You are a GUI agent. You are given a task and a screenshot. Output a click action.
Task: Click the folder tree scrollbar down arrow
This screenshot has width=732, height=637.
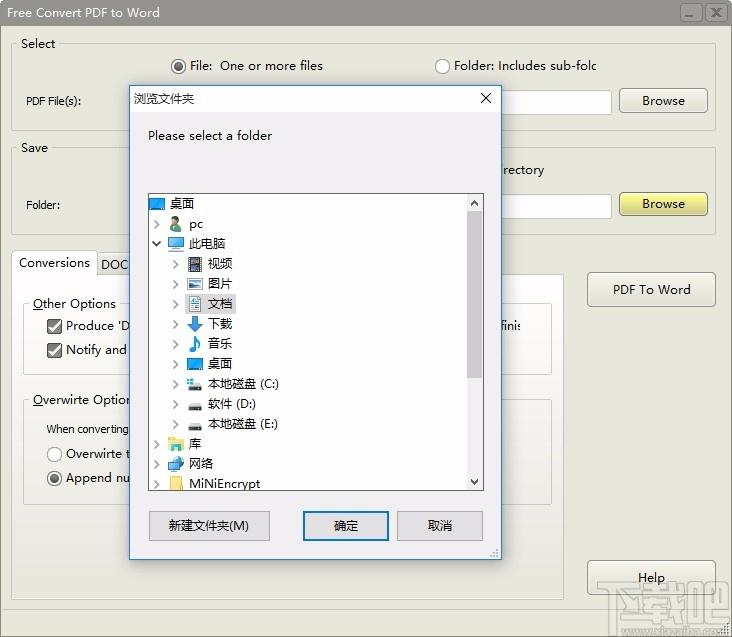(x=474, y=482)
